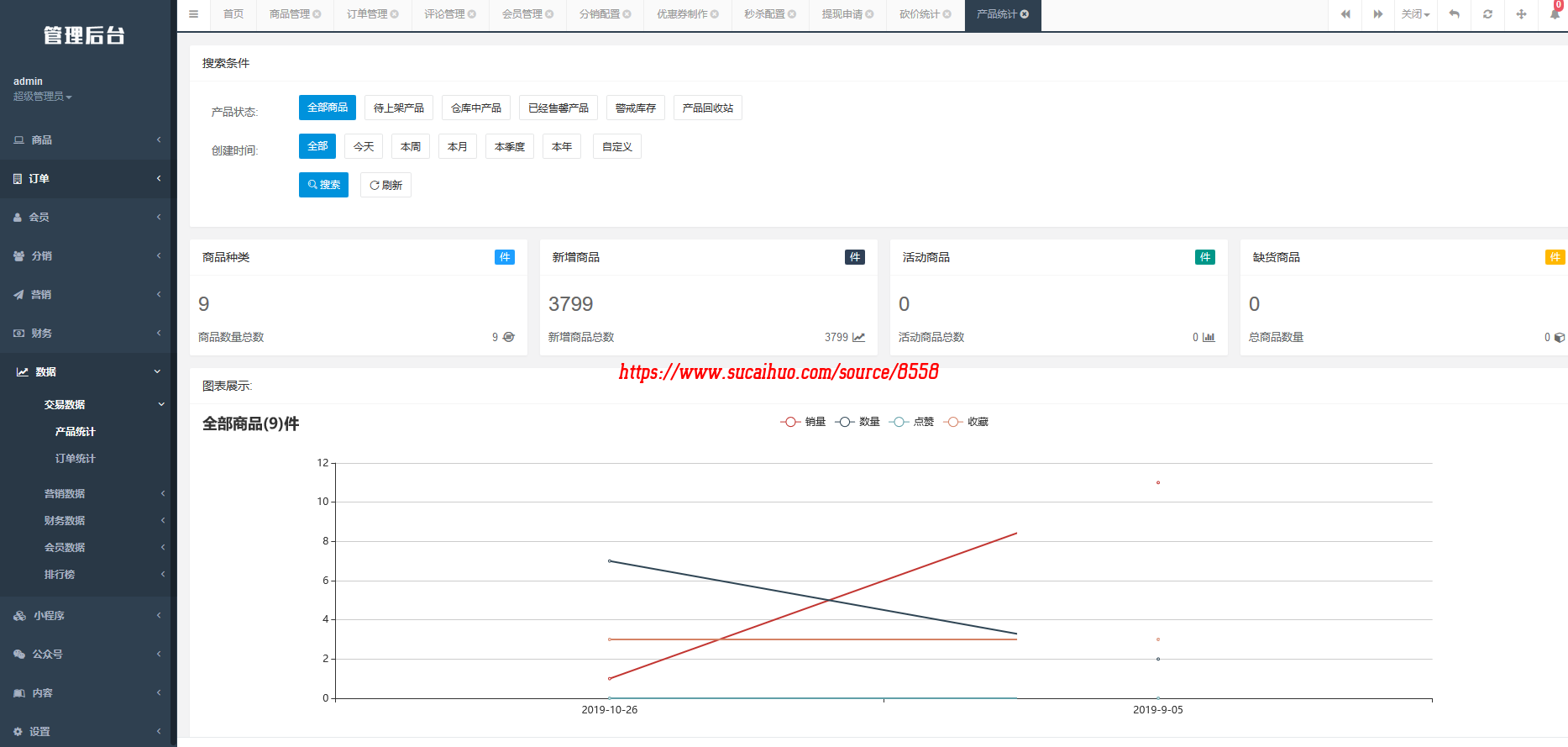Select 本月 as creation time
This screenshot has height=747, width=1568.
tap(458, 146)
